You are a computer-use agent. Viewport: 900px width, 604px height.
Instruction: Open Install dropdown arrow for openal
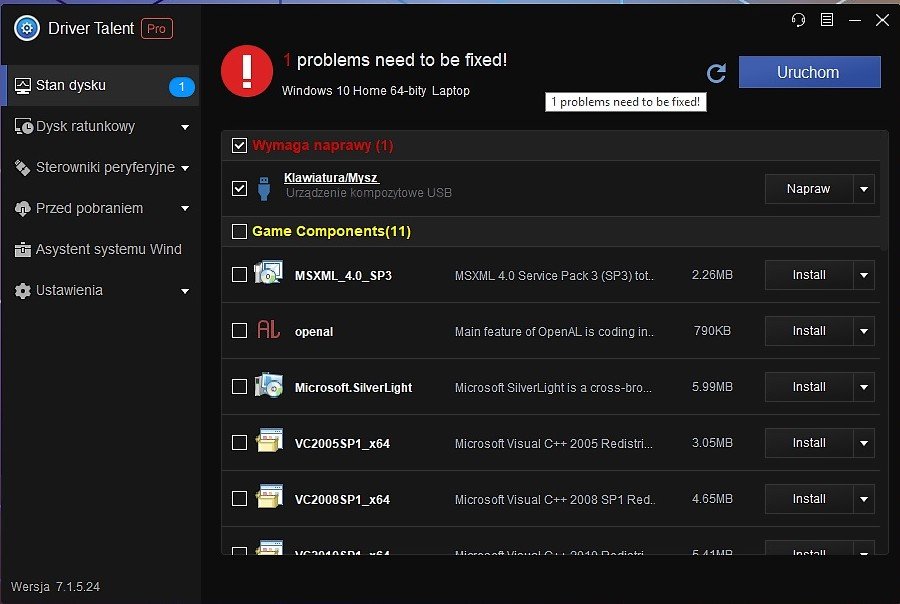pyautogui.click(x=864, y=331)
